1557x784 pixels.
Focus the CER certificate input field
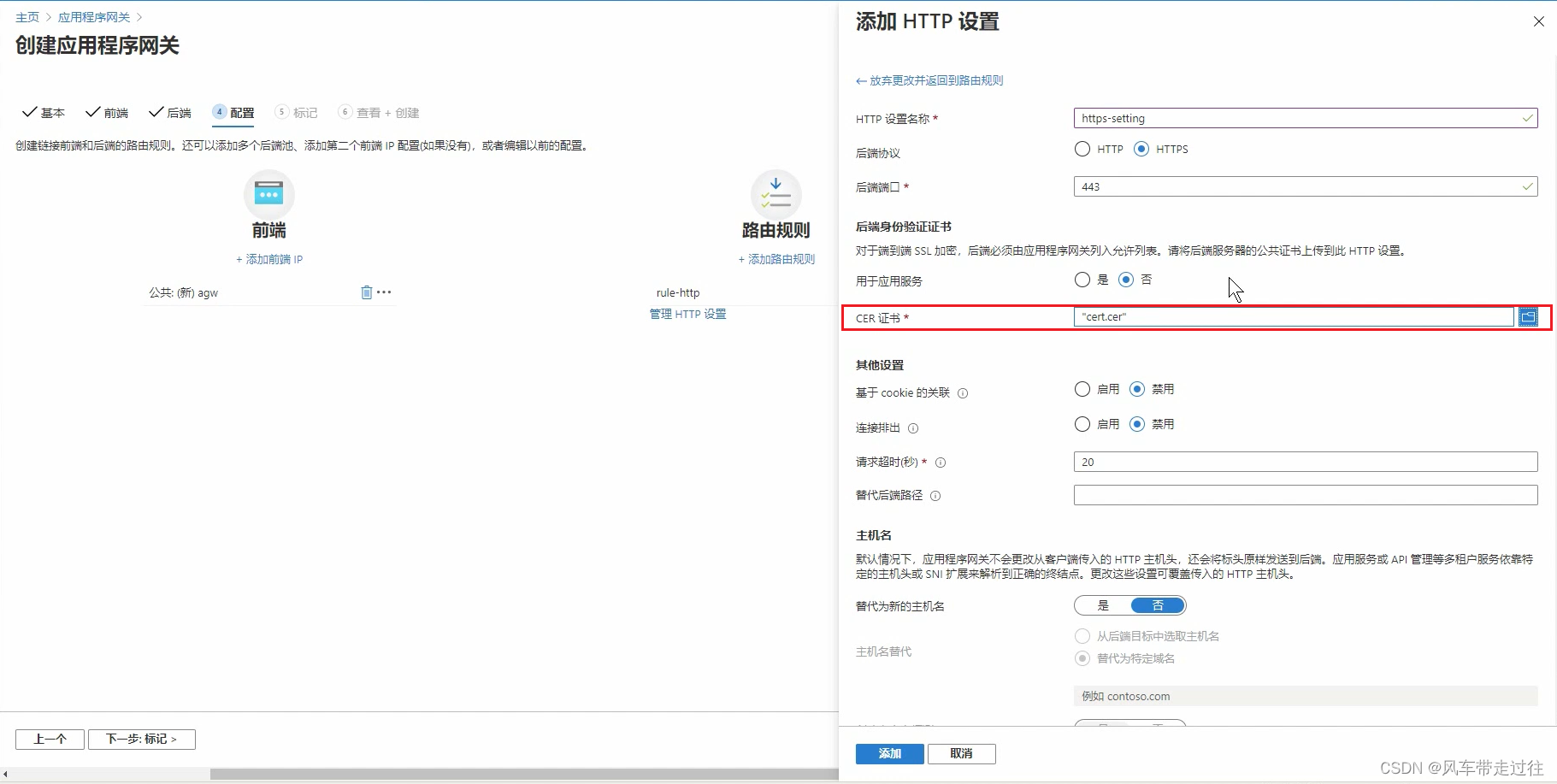(1294, 317)
